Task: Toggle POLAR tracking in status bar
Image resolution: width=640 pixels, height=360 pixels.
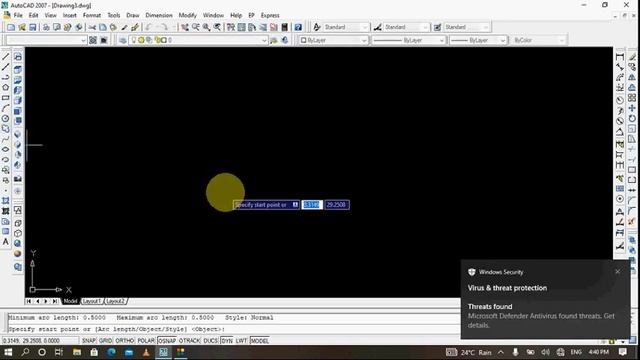Action: 146,340
